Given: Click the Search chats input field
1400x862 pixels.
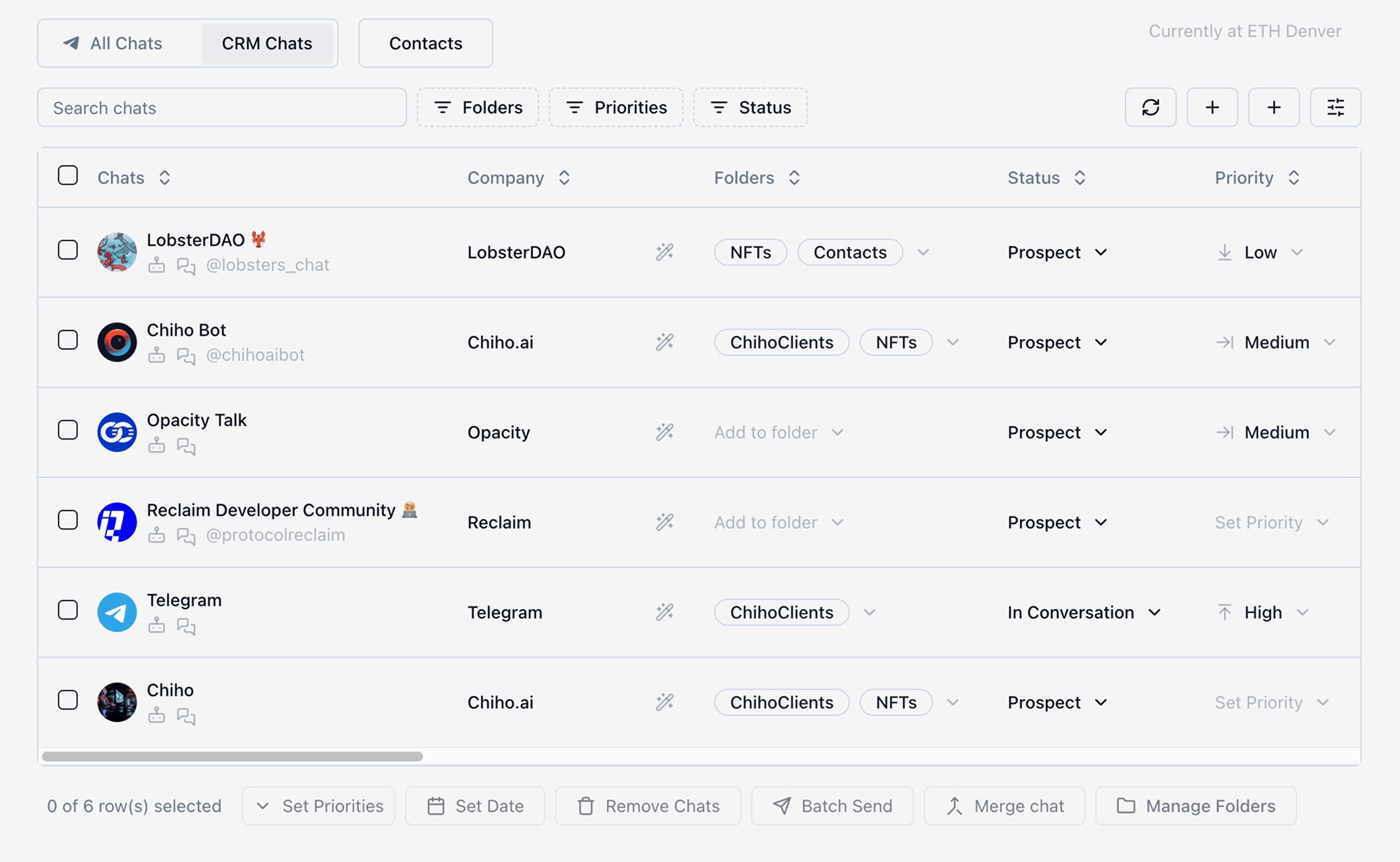Looking at the screenshot, I should (x=221, y=107).
